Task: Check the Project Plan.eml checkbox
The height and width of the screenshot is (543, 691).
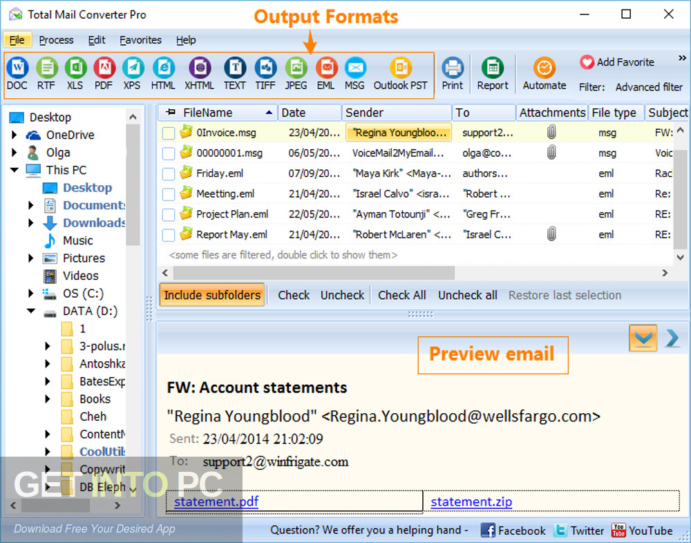Action: [168, 215]
